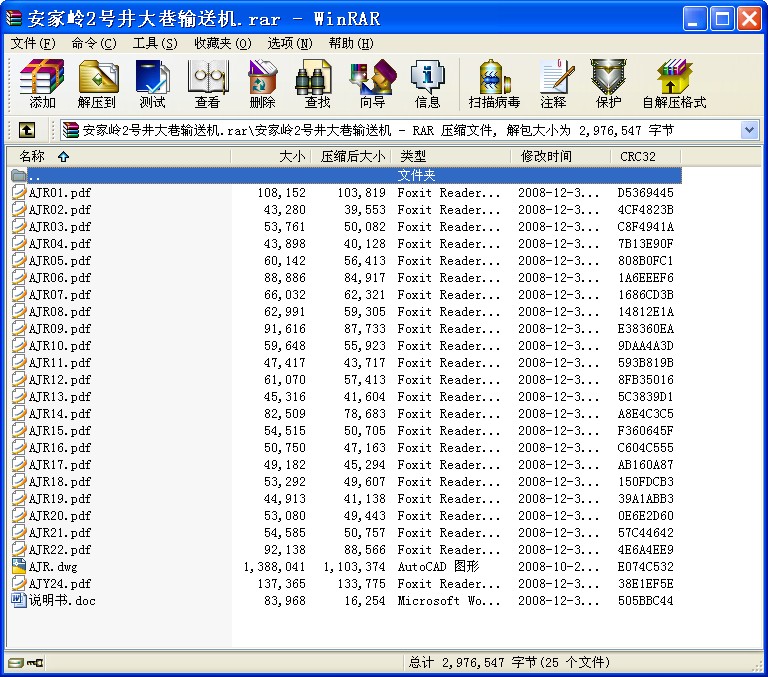Click size value 1,388,041 of AJR.dwg
This screenshot has height=677, width=768.
click(x=275, y=567)
